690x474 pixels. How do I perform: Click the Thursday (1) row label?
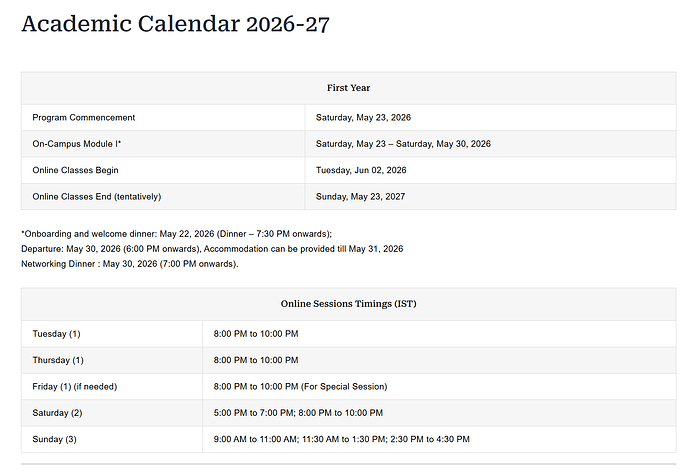[x=58, y=360]
